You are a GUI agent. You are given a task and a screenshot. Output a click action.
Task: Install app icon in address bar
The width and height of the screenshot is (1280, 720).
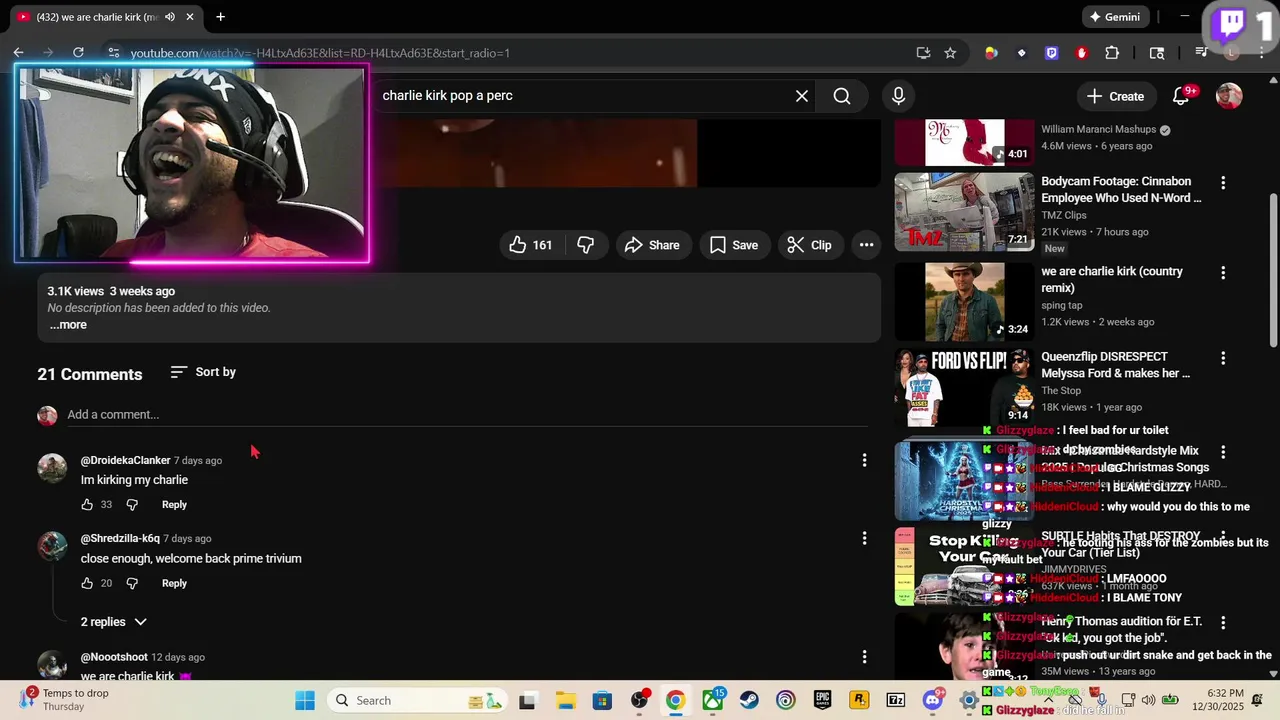(x=923, y=53)
